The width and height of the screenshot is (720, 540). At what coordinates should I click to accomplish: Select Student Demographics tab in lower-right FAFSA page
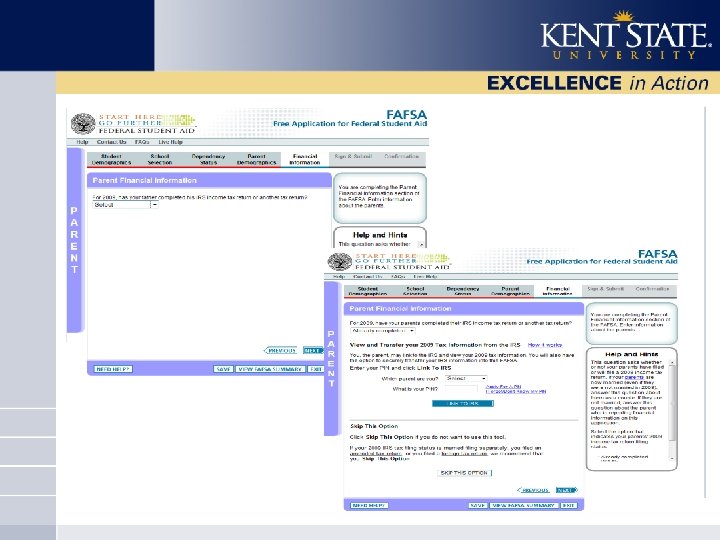click(x=368, y=291)
